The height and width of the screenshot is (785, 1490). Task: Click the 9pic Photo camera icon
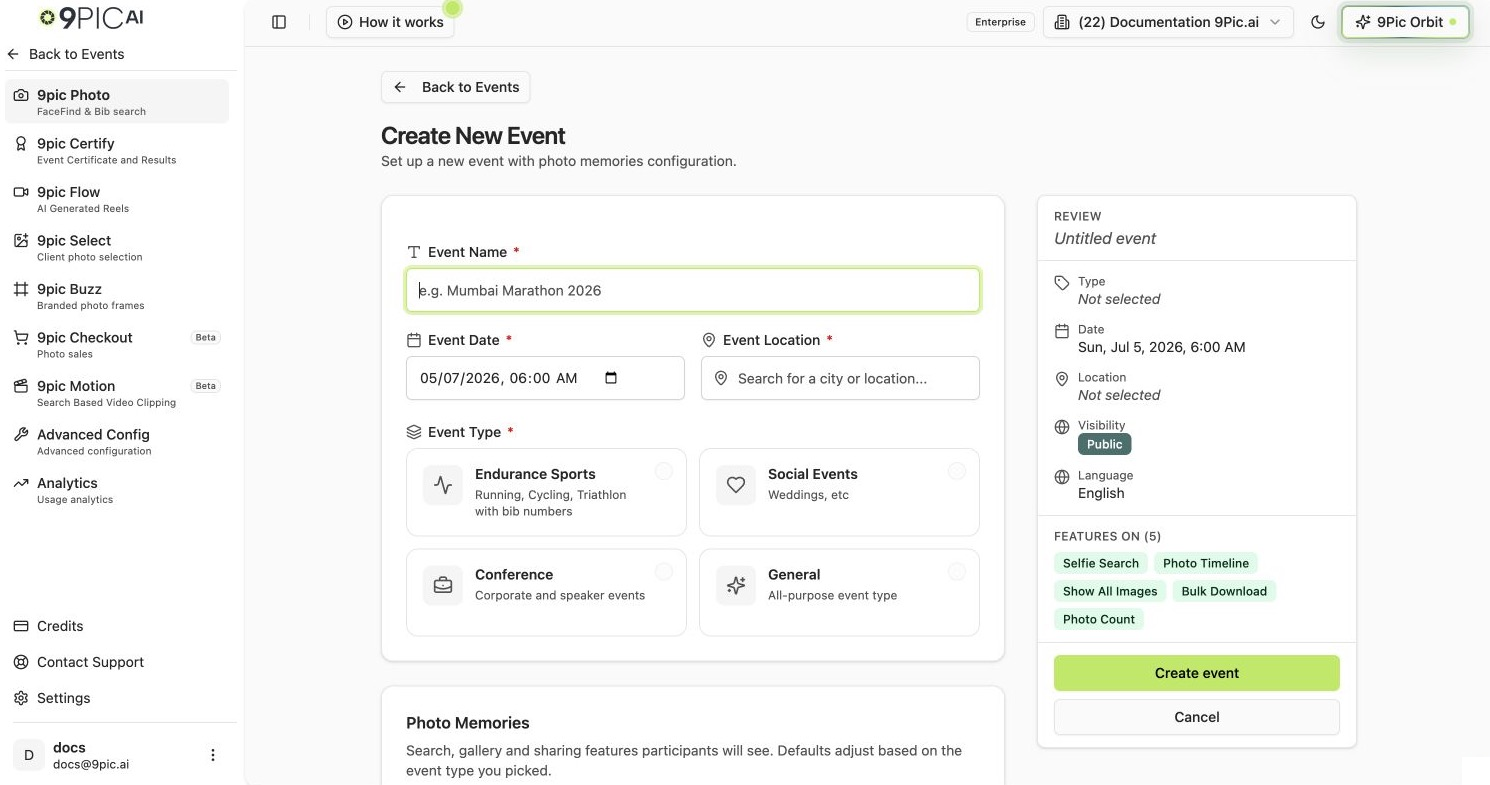click(20, 95)
